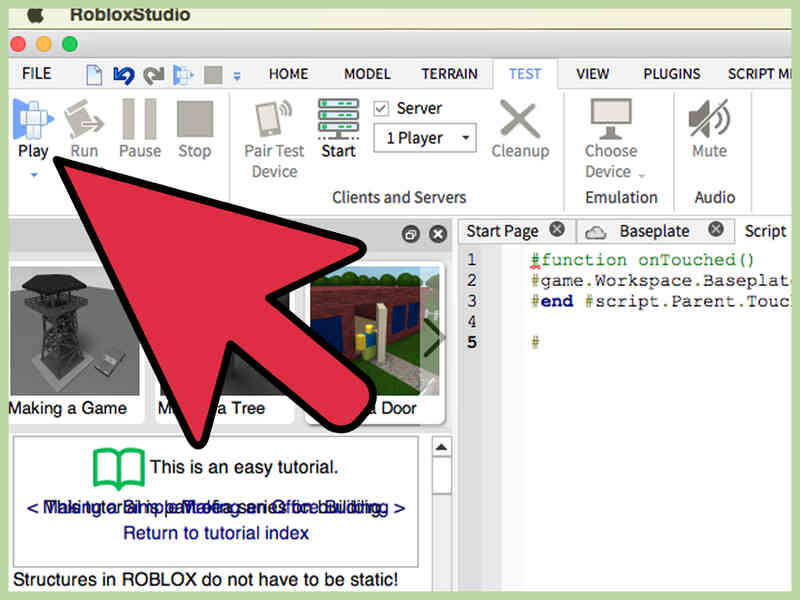Open the Door tutorial thumbnail

pos(375,331)
